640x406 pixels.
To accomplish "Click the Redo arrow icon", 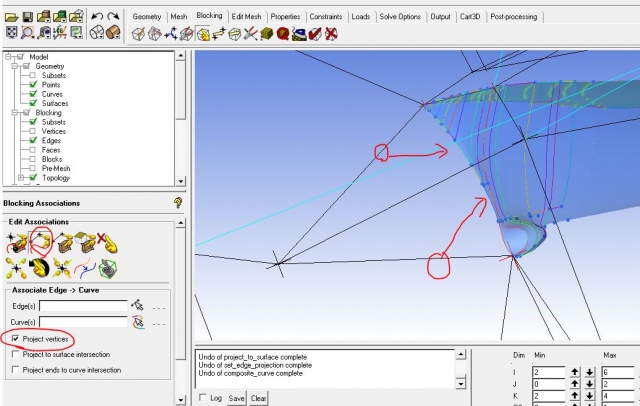I will [x=114, y=17].
